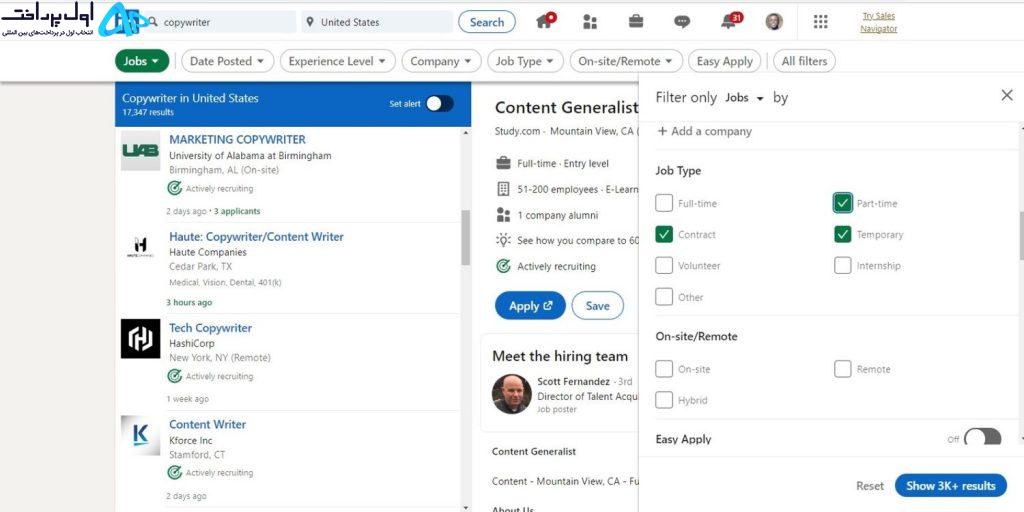Check the Internship checkbox
This screenshot has height=512, width=1024.
coord(842,266)
